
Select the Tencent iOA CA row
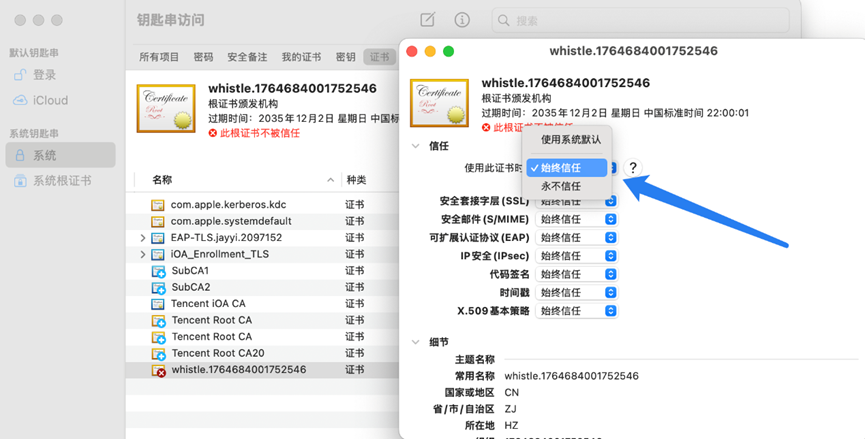[263, 304]
